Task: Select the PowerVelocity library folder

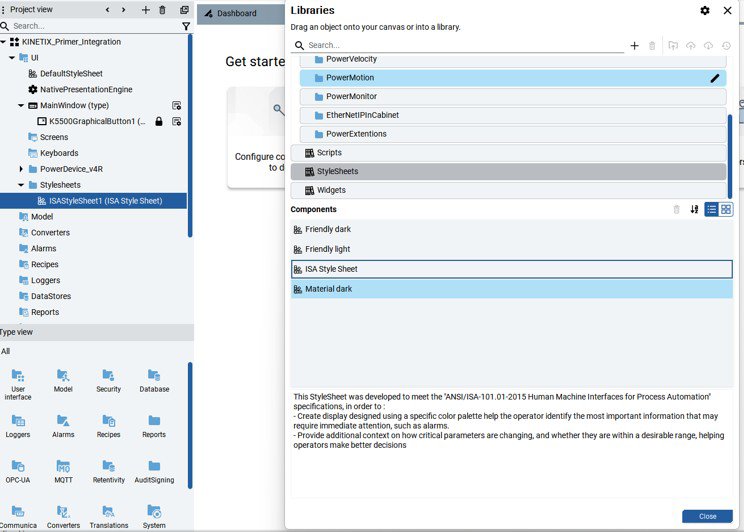Action: point(513,60)
